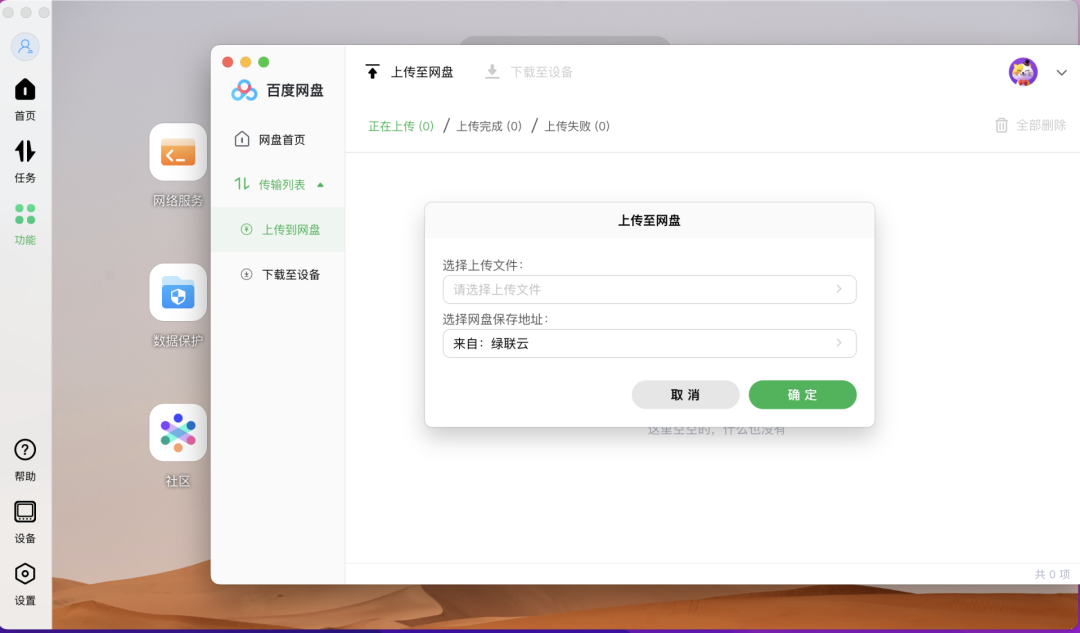1080x633 pixels.
Task: Open 帮助 help in left sidebar
Action: click(25, 461)
